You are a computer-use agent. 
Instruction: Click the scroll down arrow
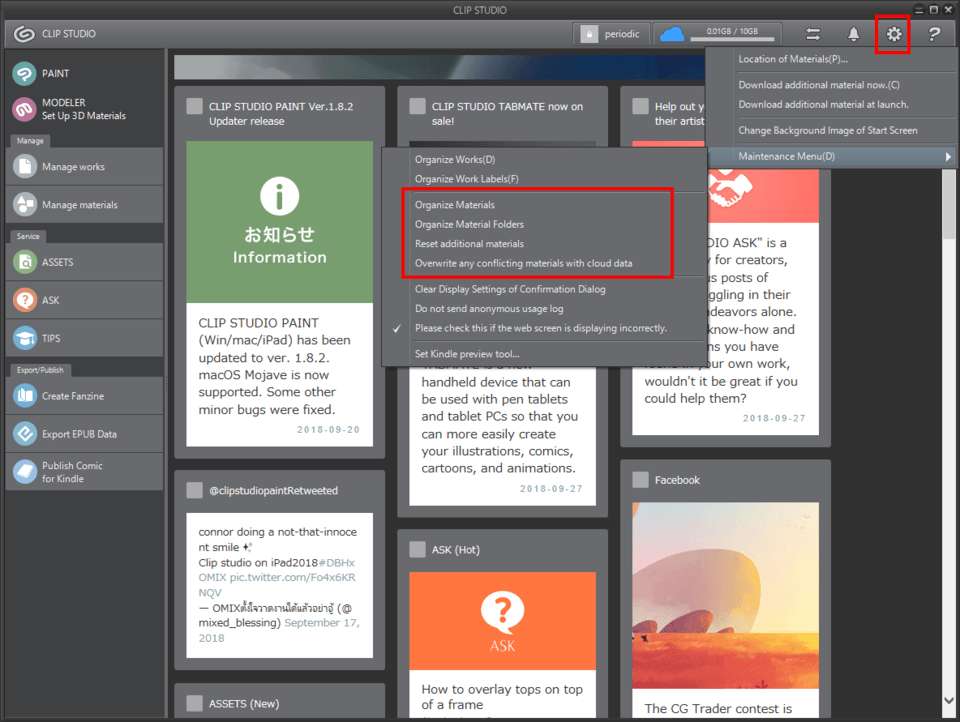click(949, 701)
